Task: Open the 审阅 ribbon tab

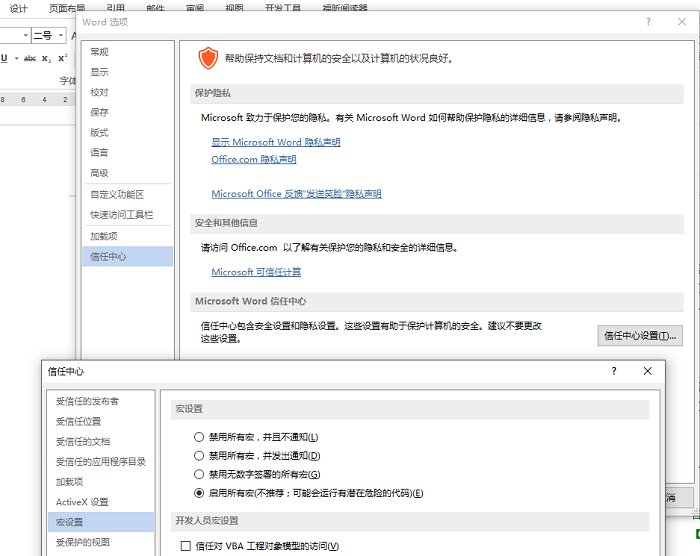Action: point(195,8)
